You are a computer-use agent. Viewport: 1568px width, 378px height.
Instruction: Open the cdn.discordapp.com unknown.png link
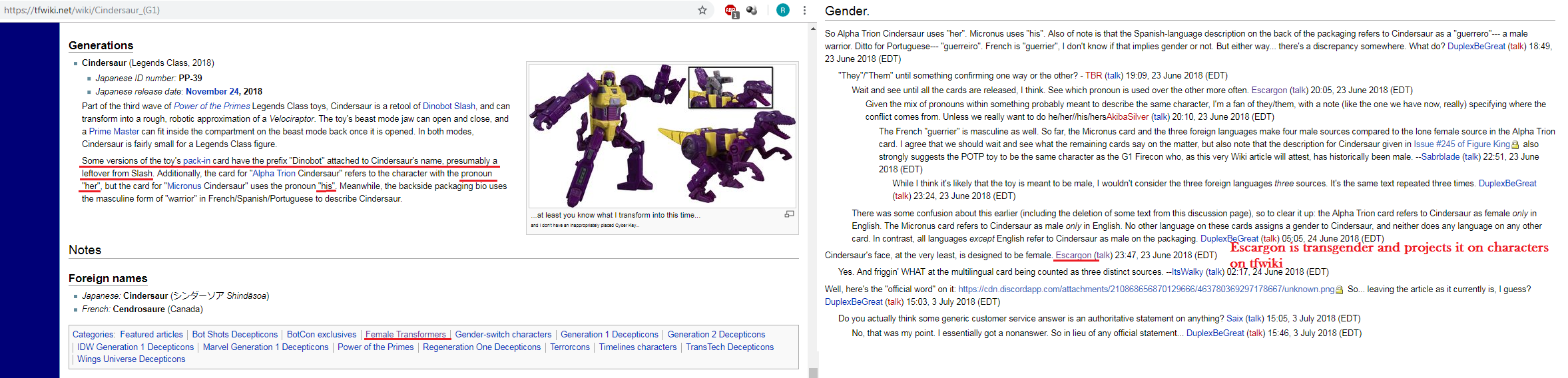pos(1146,289)
